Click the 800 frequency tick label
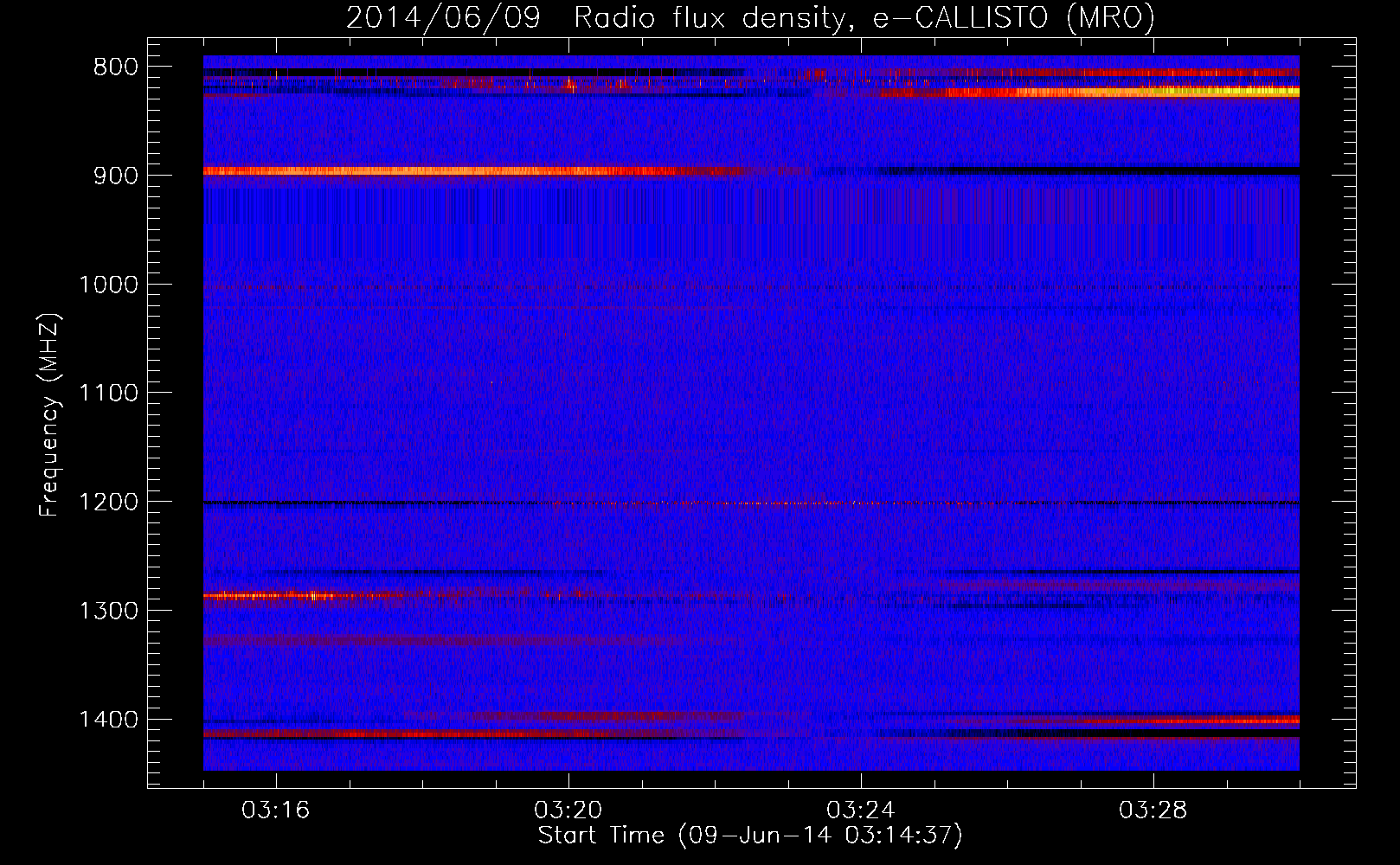The width and height of the screenshot is (1400, 865). click(x=115, y=67)
